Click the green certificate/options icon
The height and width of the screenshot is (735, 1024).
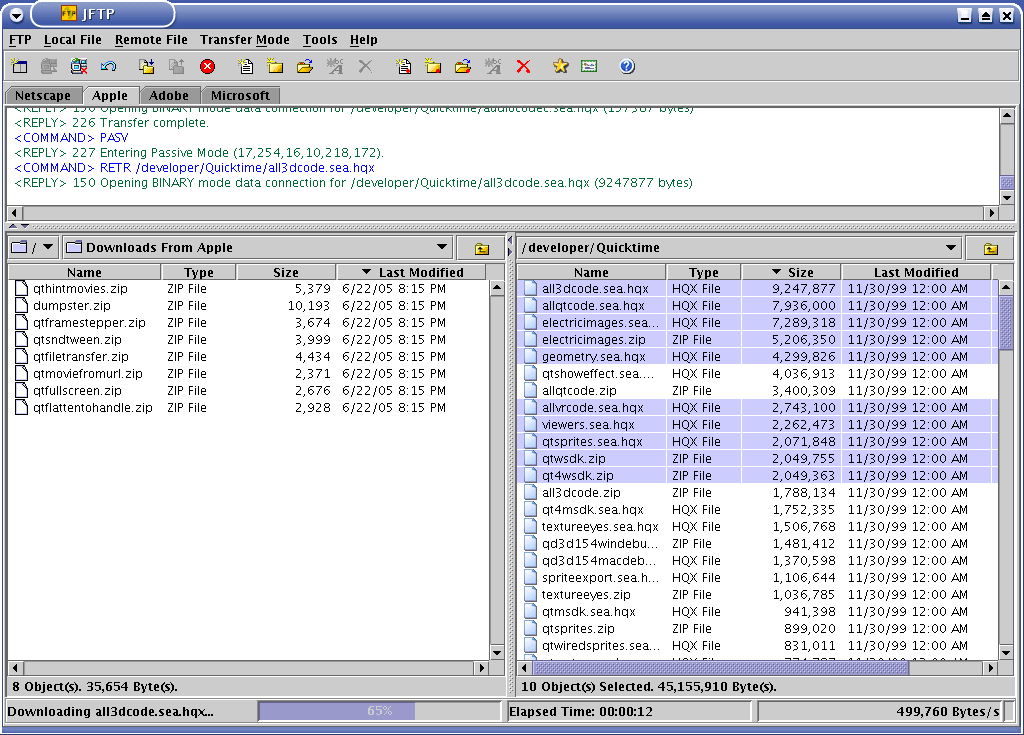tap(589, 66)
